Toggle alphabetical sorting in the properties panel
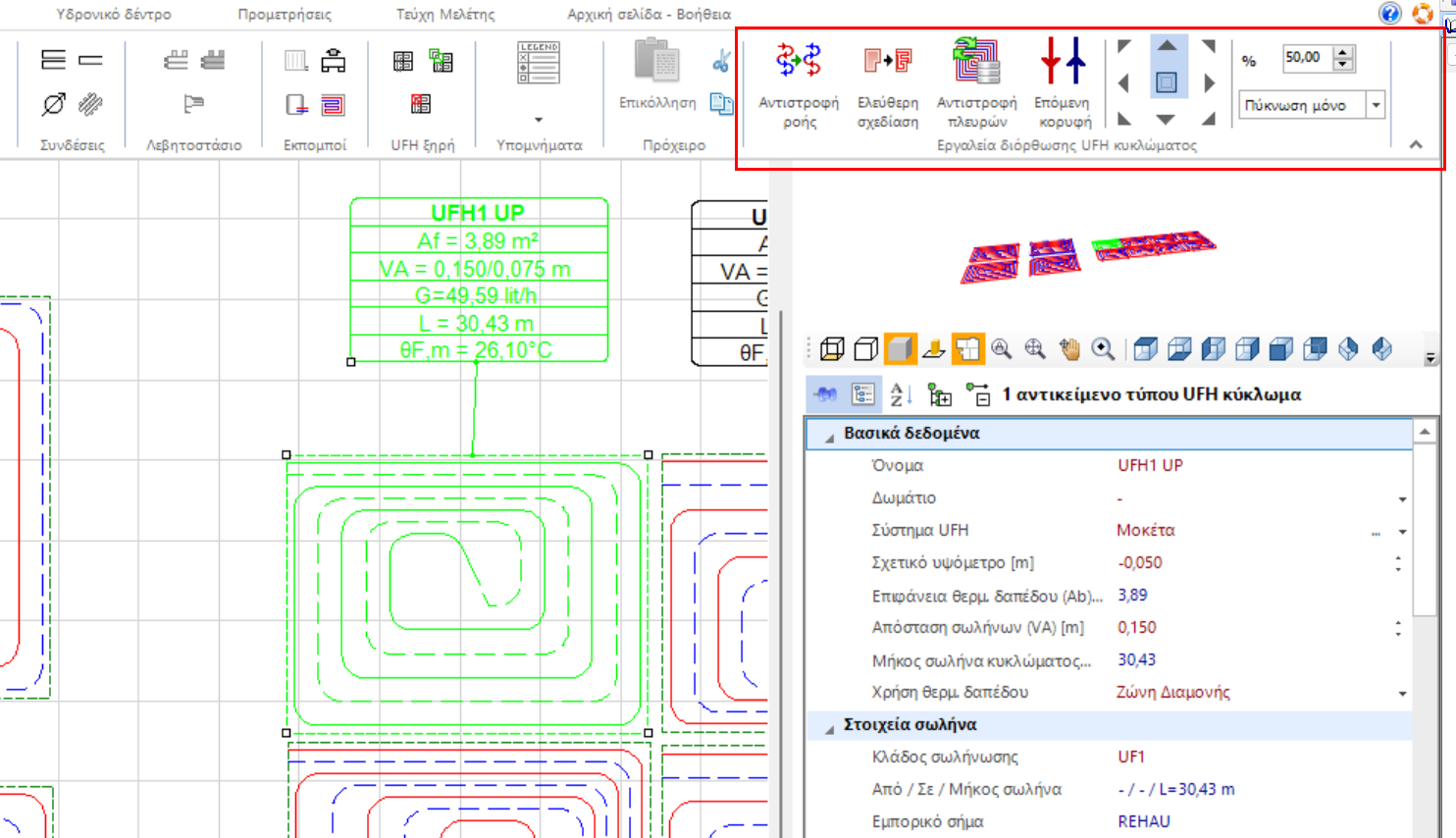 (x=898, y=394)
